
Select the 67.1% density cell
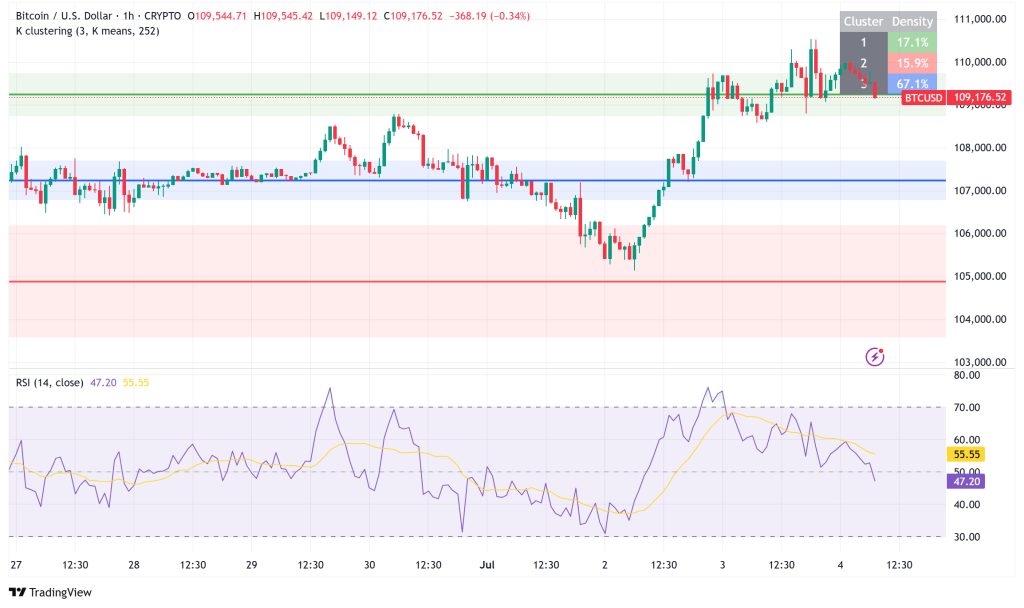(912, 84)
